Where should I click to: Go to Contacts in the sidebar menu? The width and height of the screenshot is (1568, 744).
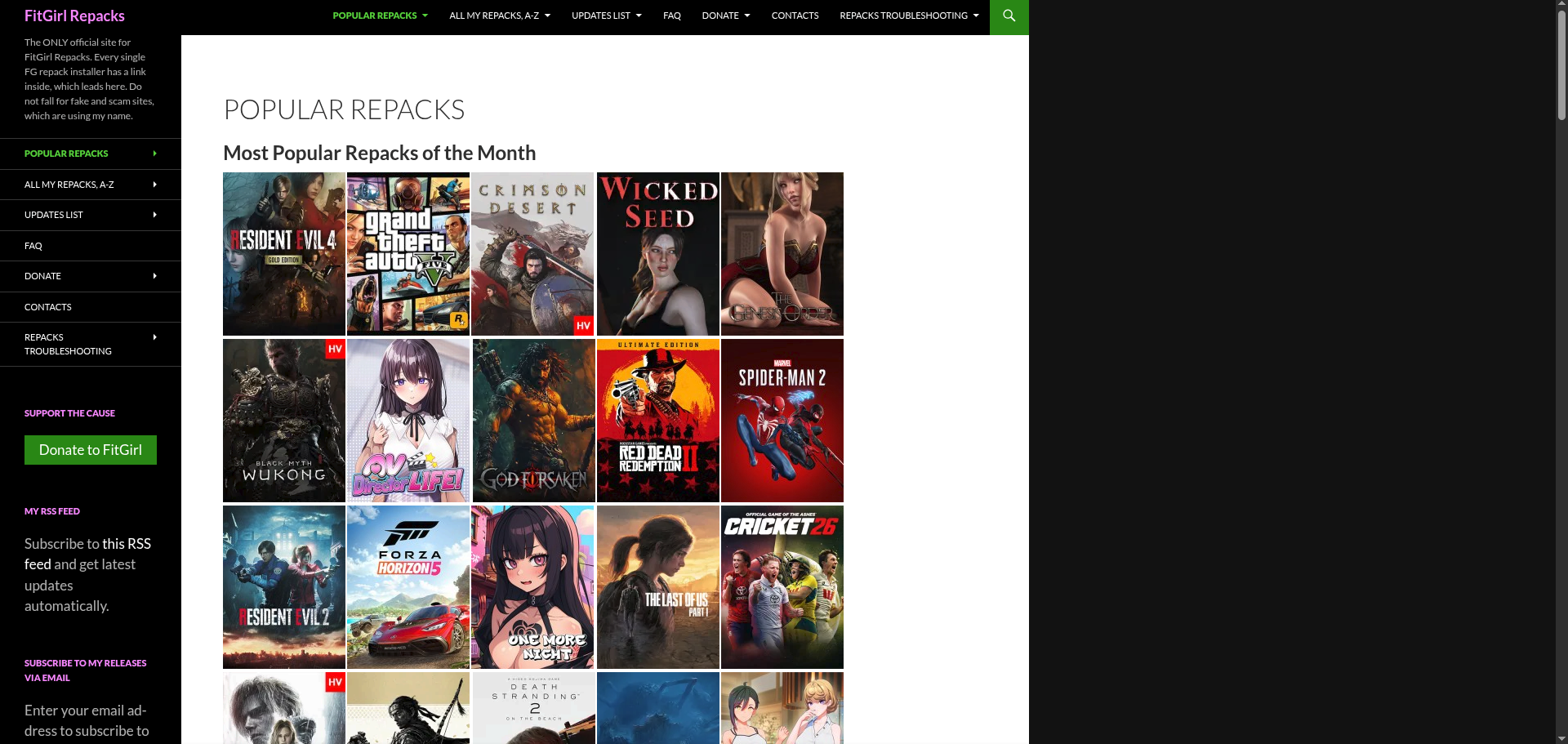pyautogui.click(x=48, y=307)
